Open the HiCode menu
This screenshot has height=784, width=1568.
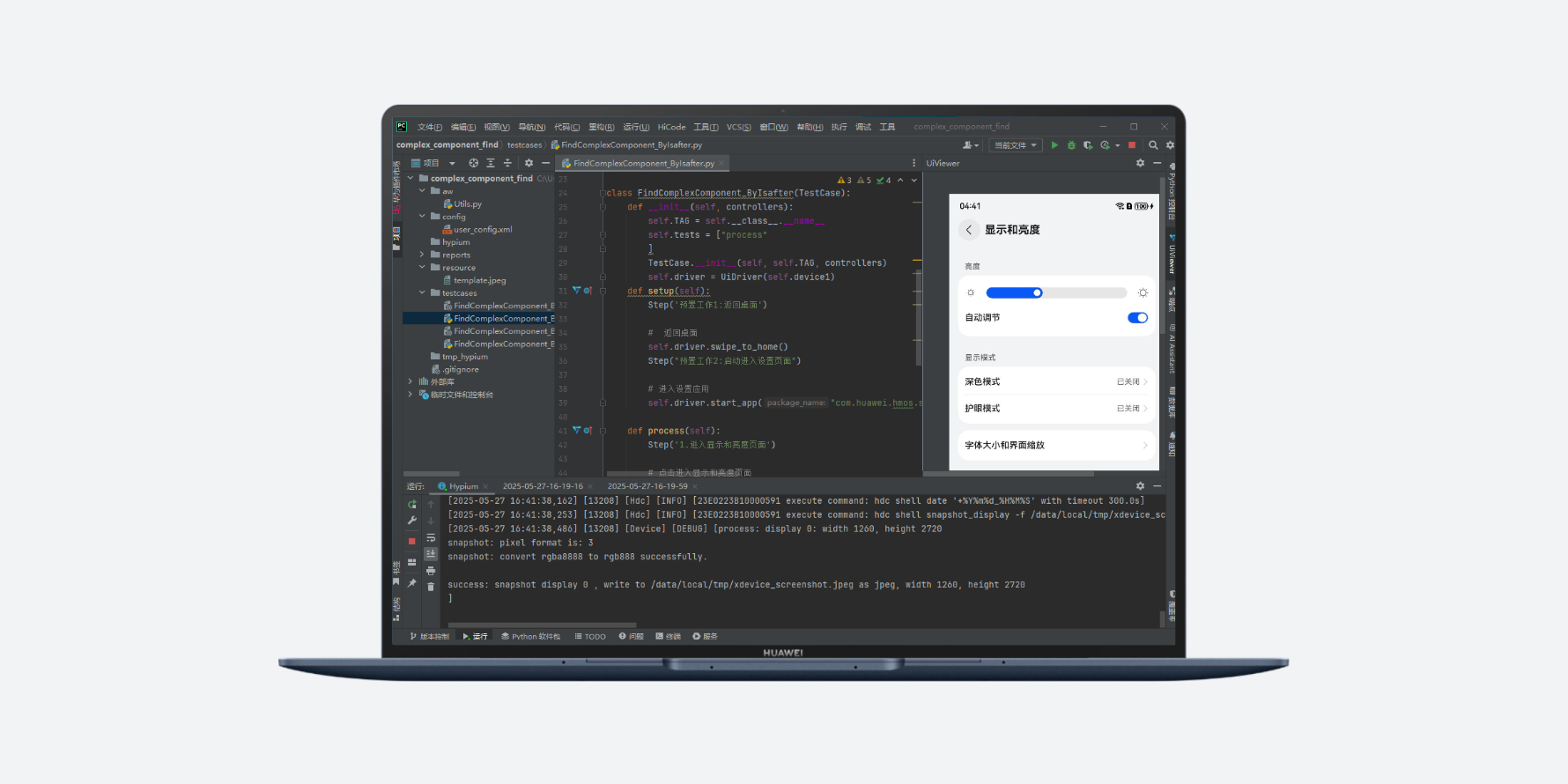pos(671,127)
